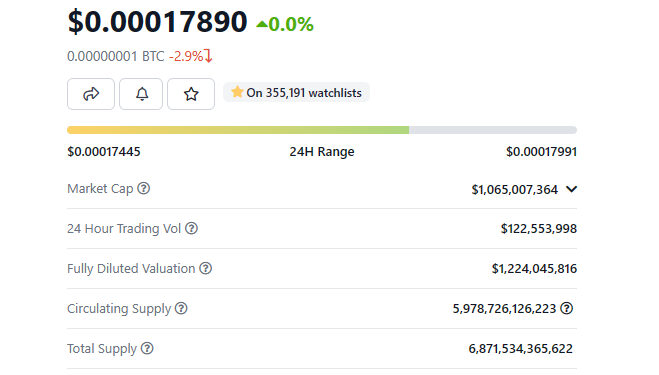Open 24 Hour Trading Vol help icon
This screenshot has width=659, height=375.
(x=191, y=228)
